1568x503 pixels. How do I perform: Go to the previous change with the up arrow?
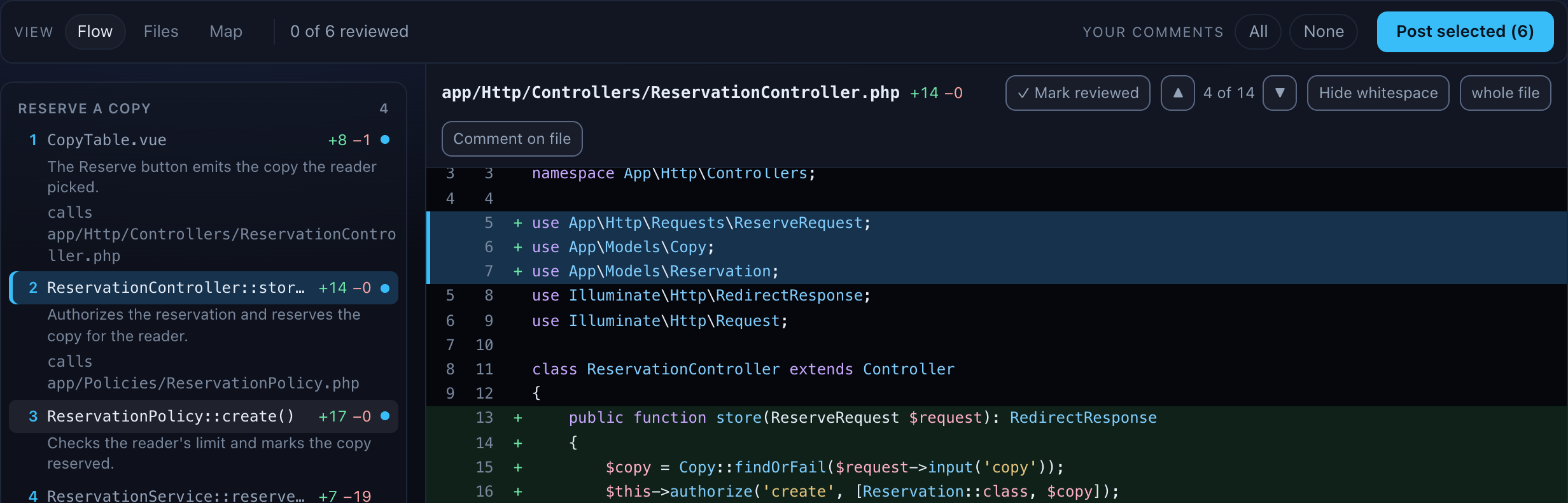point(1177,93)
